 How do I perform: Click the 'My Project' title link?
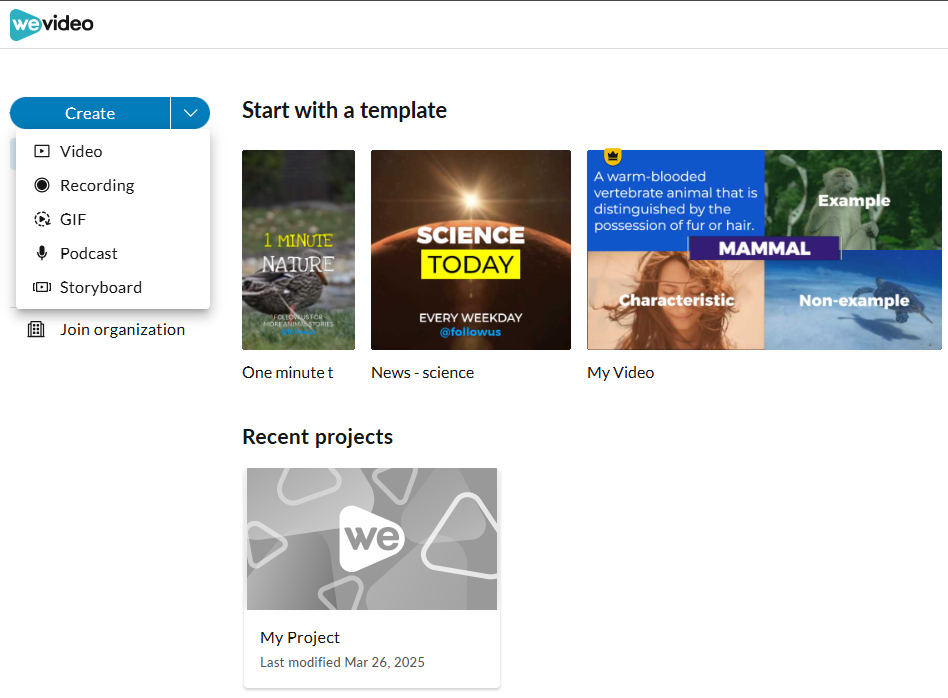tap(299, 637)
